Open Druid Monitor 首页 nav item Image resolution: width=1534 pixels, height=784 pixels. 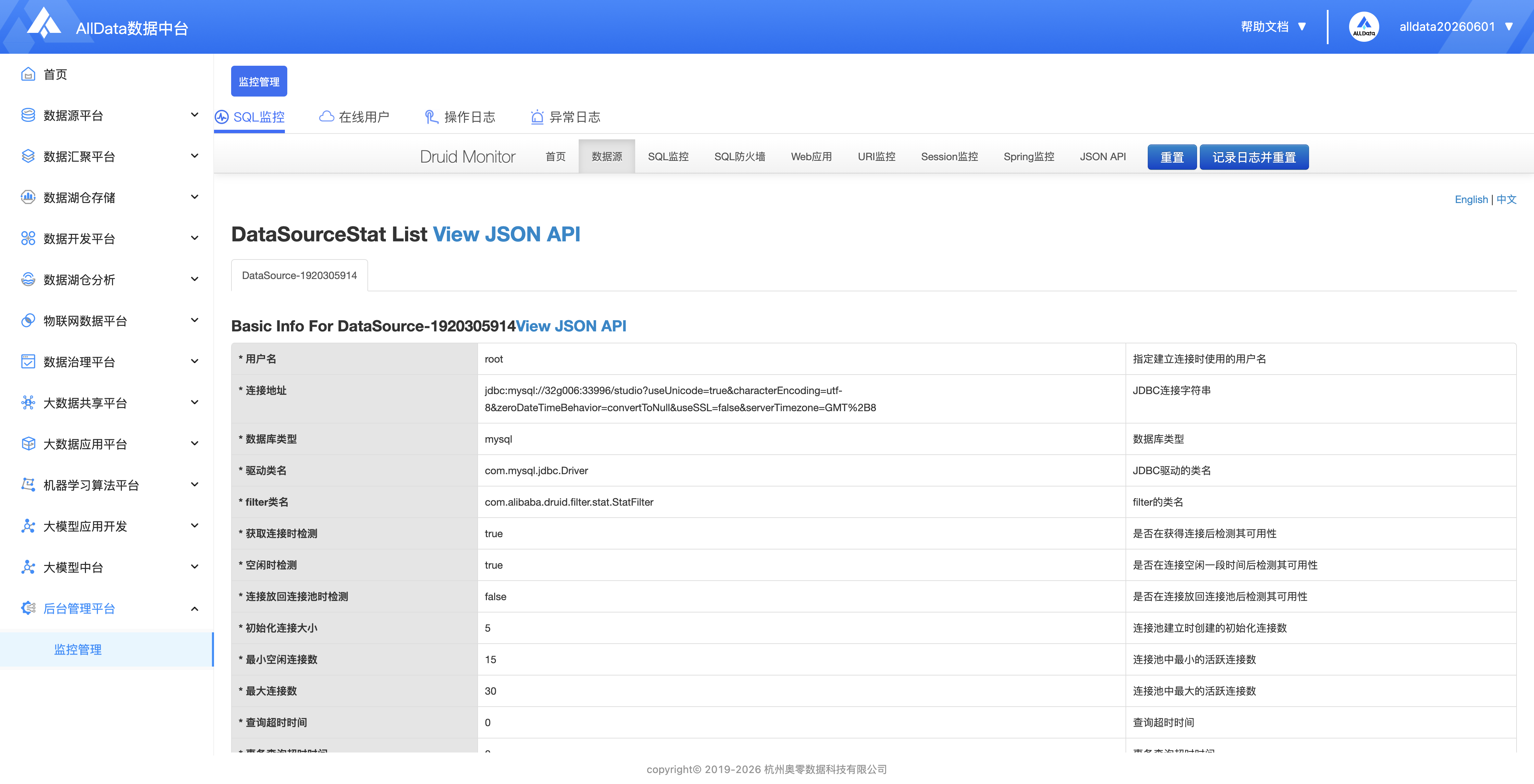tap(556, 156)
